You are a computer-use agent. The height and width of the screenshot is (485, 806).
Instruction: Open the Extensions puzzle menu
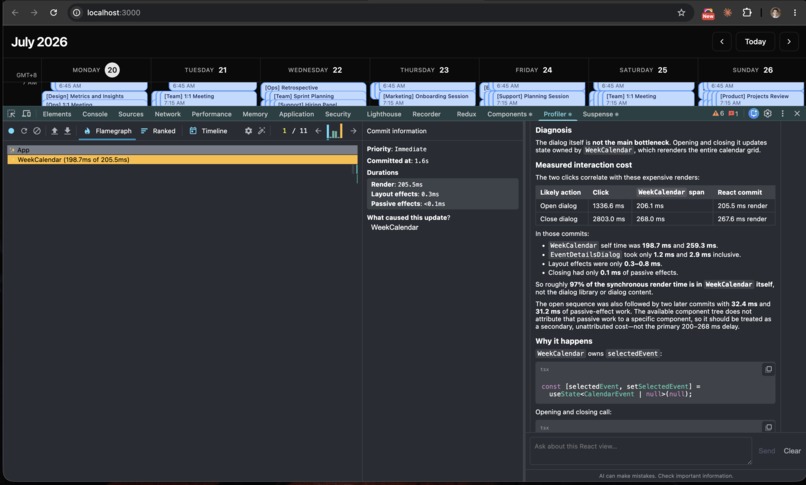point(747,13)
